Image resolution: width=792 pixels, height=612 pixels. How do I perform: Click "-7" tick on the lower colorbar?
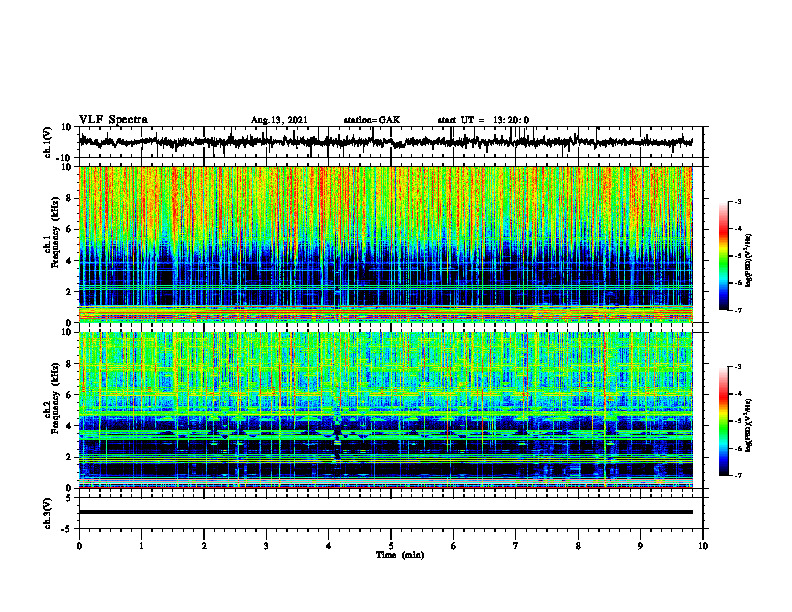pos(738,475)
